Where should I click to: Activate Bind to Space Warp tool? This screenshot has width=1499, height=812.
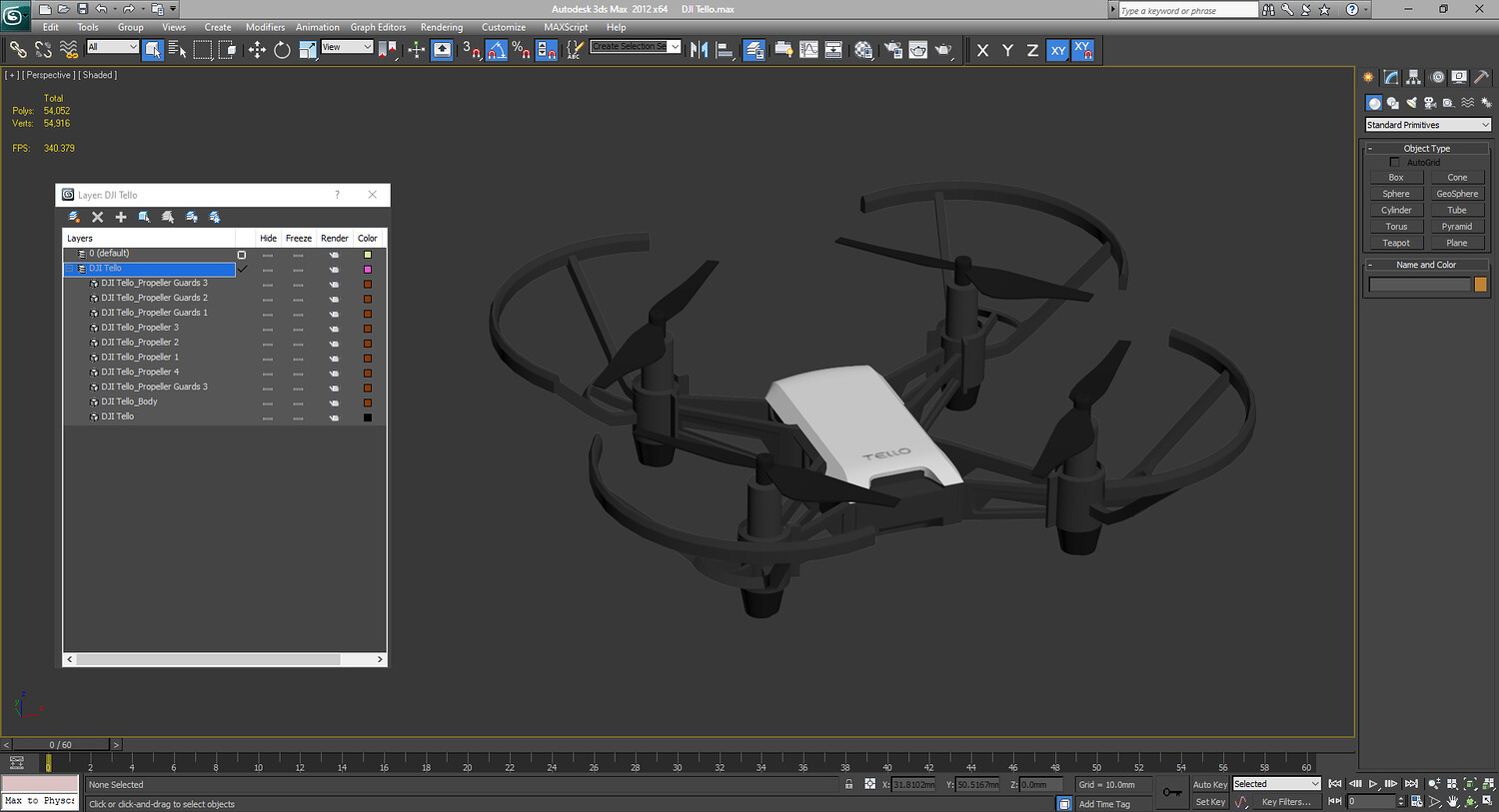[x=68, y=49]
